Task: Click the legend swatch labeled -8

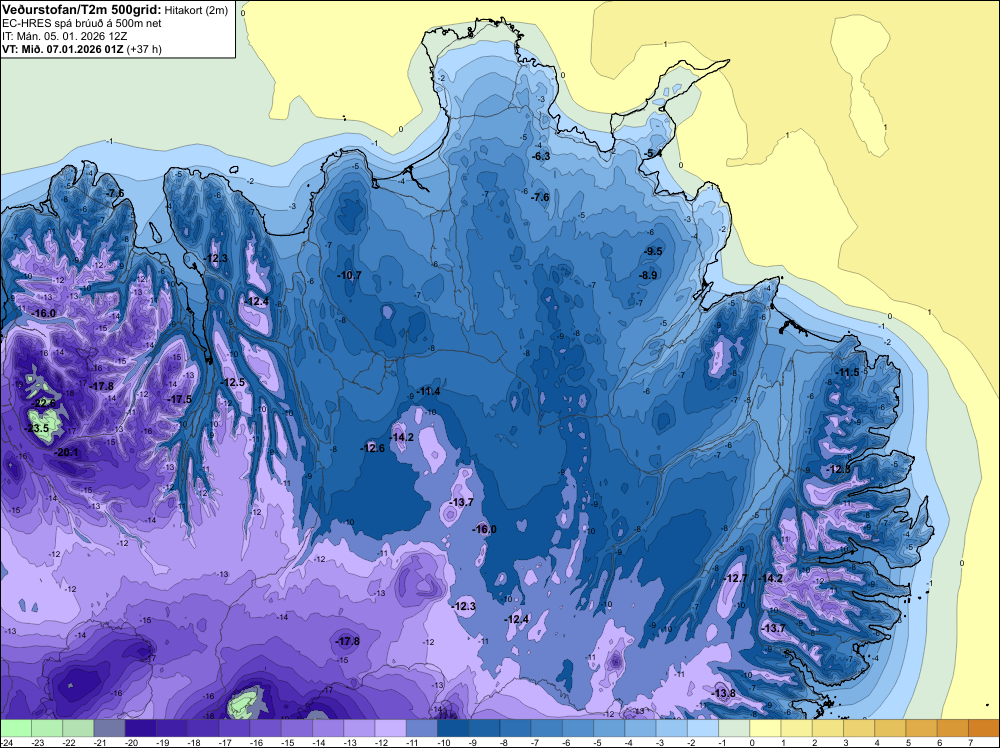Action: tap(515, 728)
